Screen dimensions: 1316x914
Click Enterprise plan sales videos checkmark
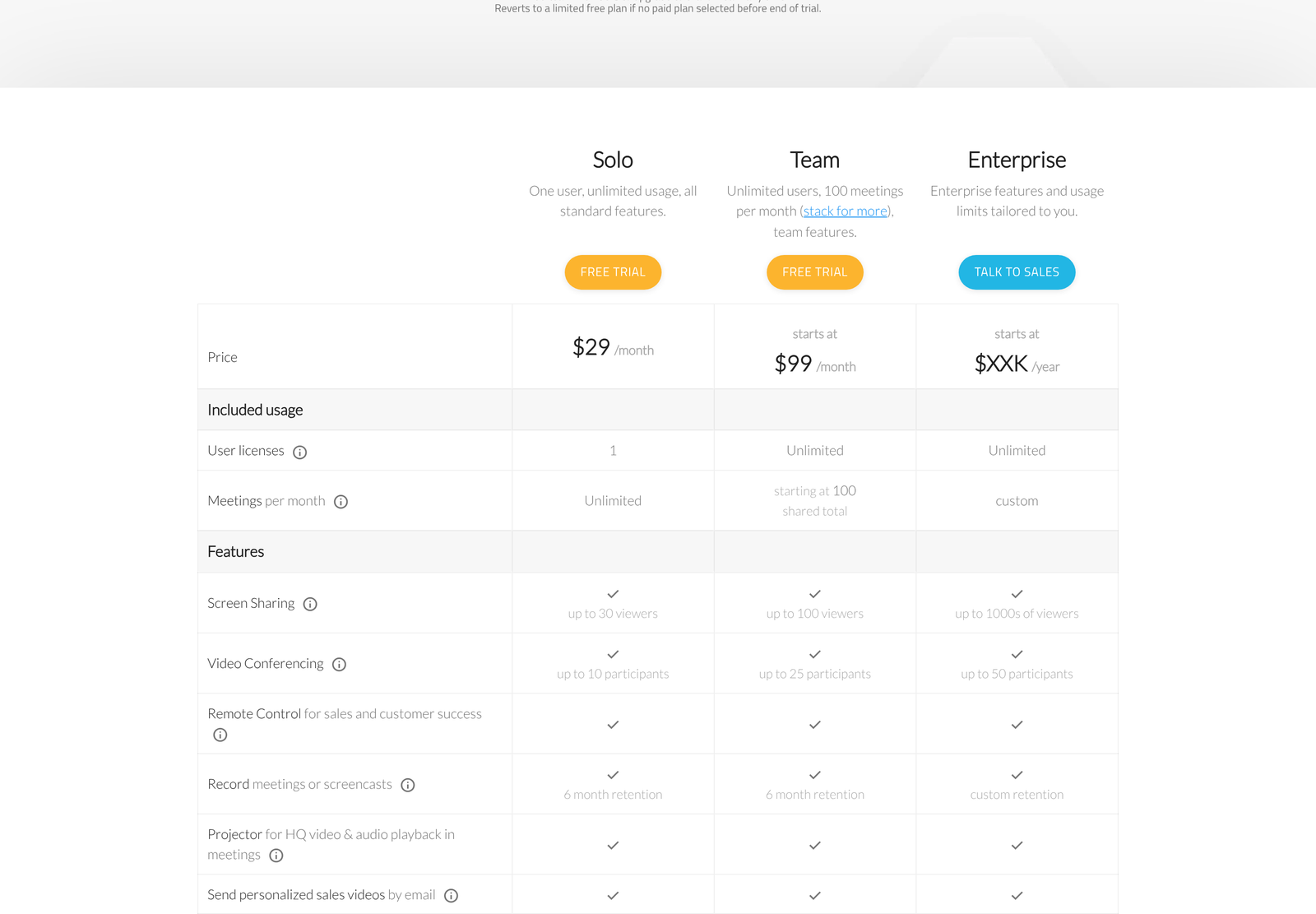pyautogui.click(x=1017, y=895)
